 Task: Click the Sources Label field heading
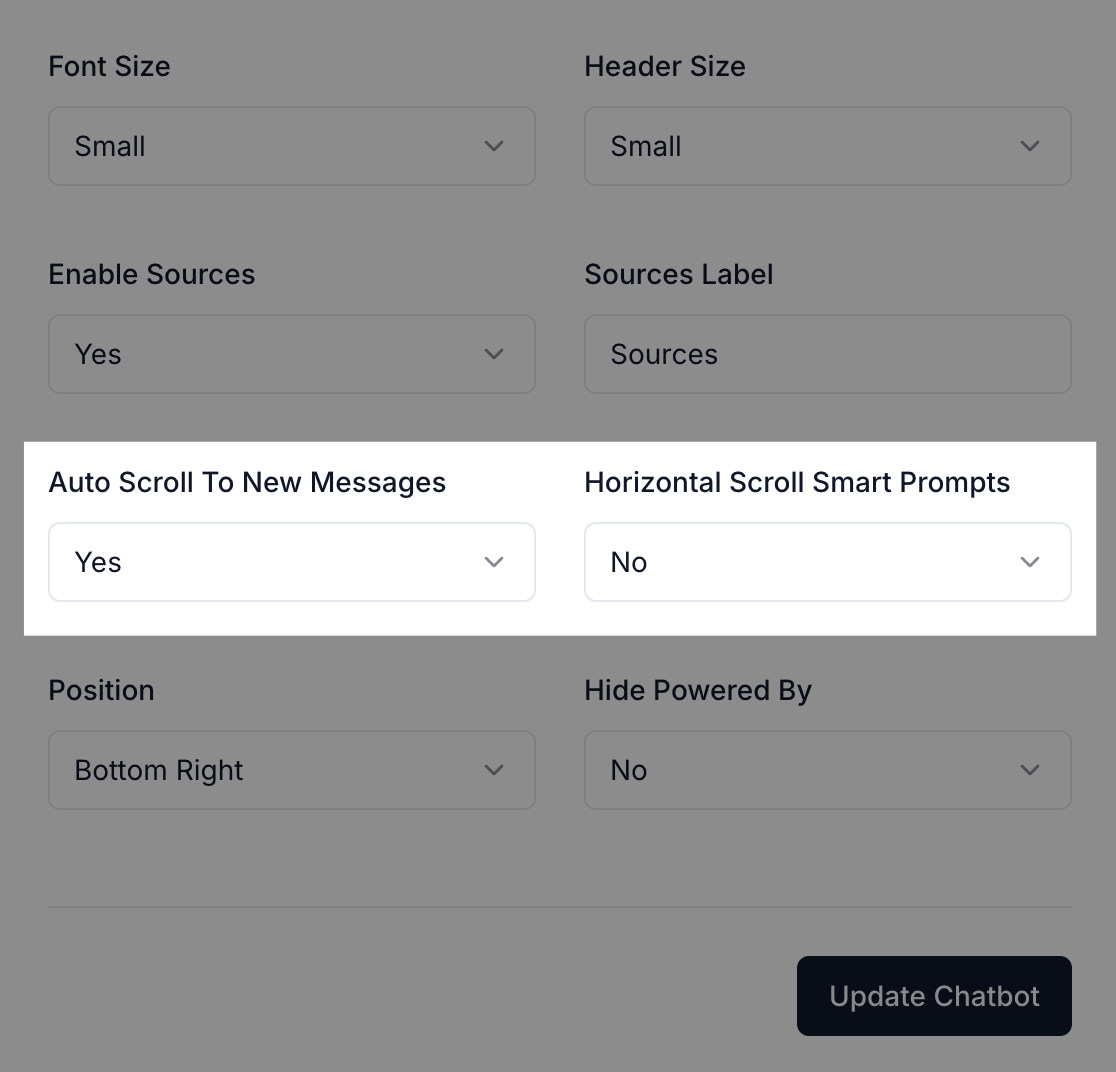coord(678,275)
